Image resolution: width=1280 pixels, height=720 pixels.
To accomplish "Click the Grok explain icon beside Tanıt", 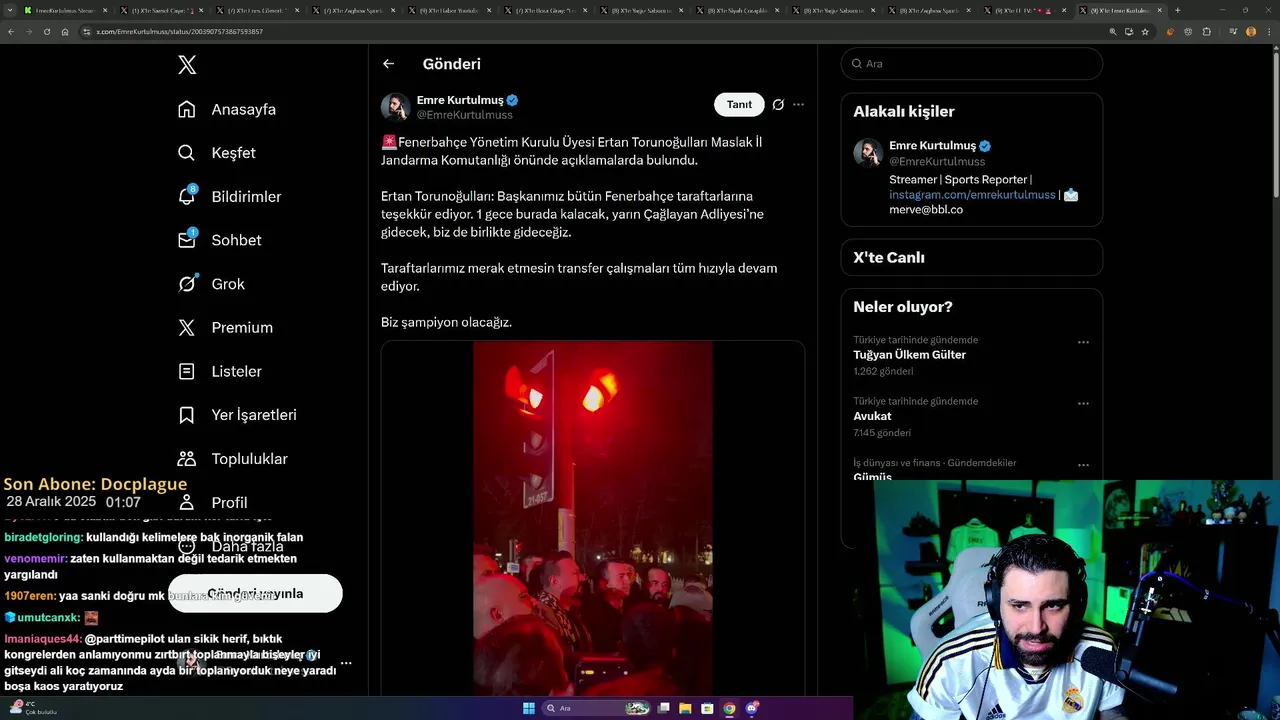I will [778, 104].
